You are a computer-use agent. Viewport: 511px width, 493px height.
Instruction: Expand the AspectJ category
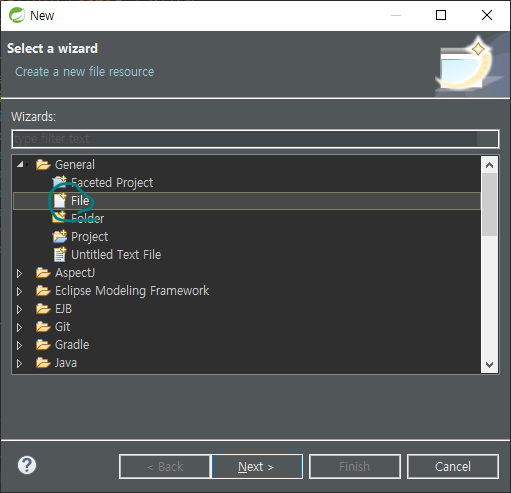click(19, 273)
